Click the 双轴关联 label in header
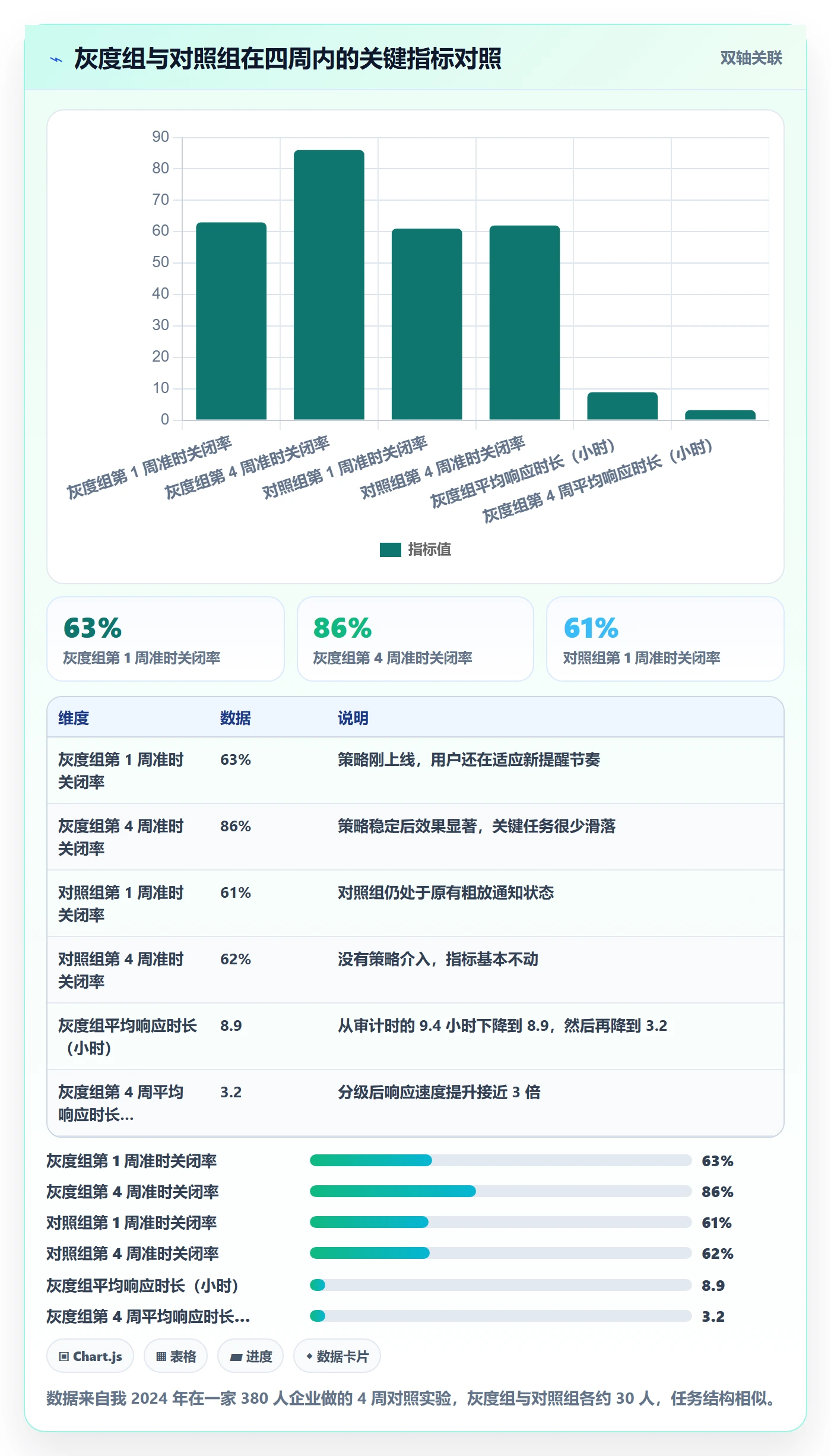Image resolution: width=831 pixels, height=1456 pixels. [x=751, y=58]
